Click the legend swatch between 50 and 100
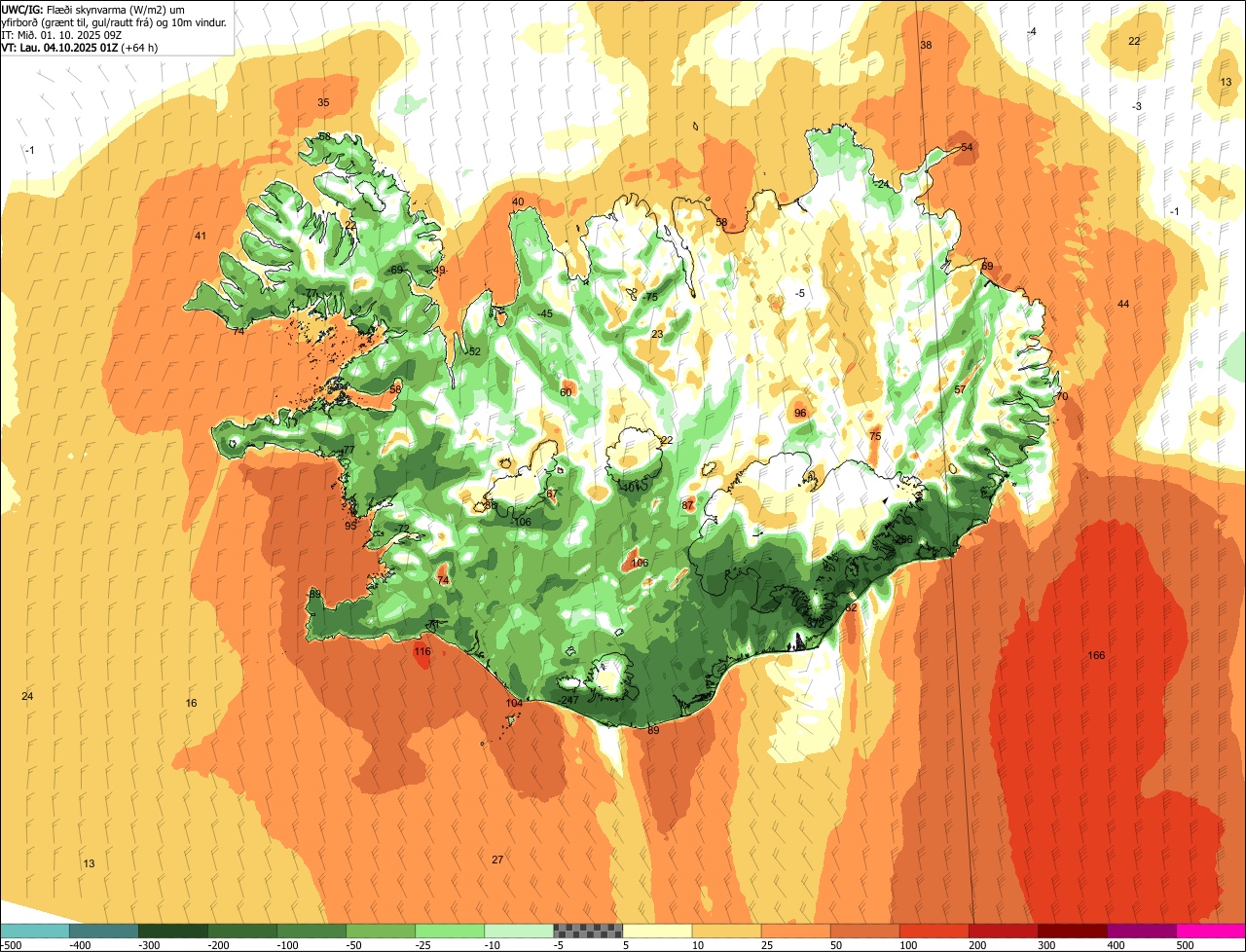 click(864, 931)
